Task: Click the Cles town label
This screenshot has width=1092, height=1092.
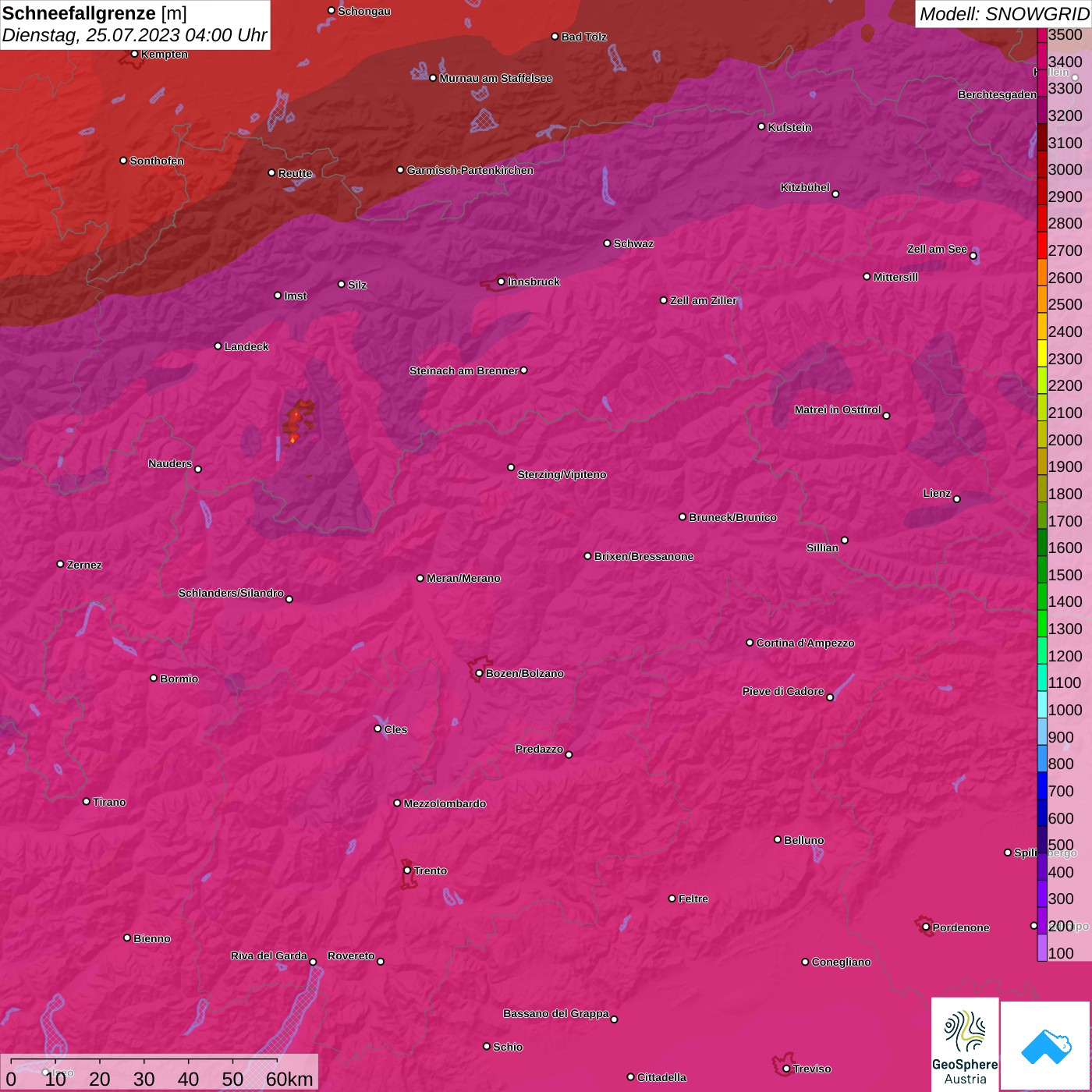Action: [395, 729]
